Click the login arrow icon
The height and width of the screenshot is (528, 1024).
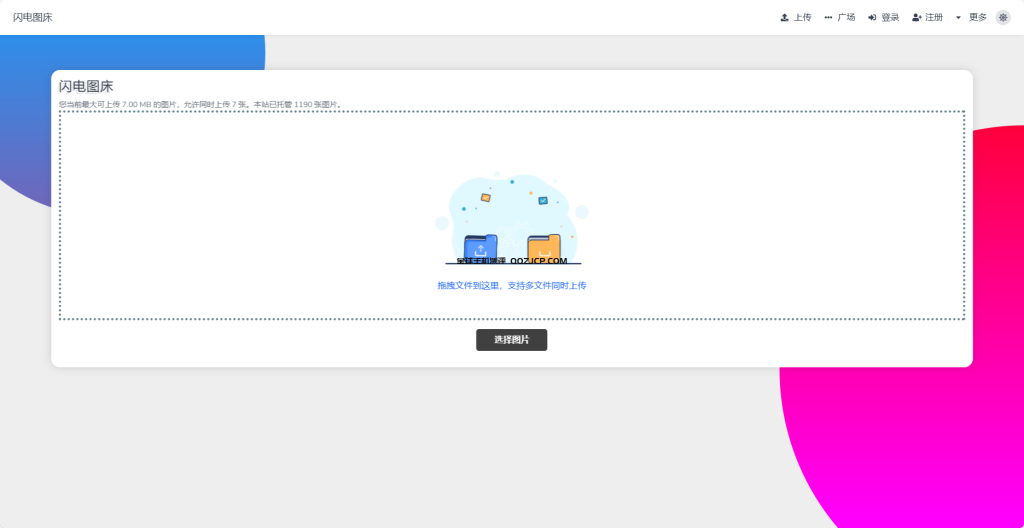click(872, 17)
